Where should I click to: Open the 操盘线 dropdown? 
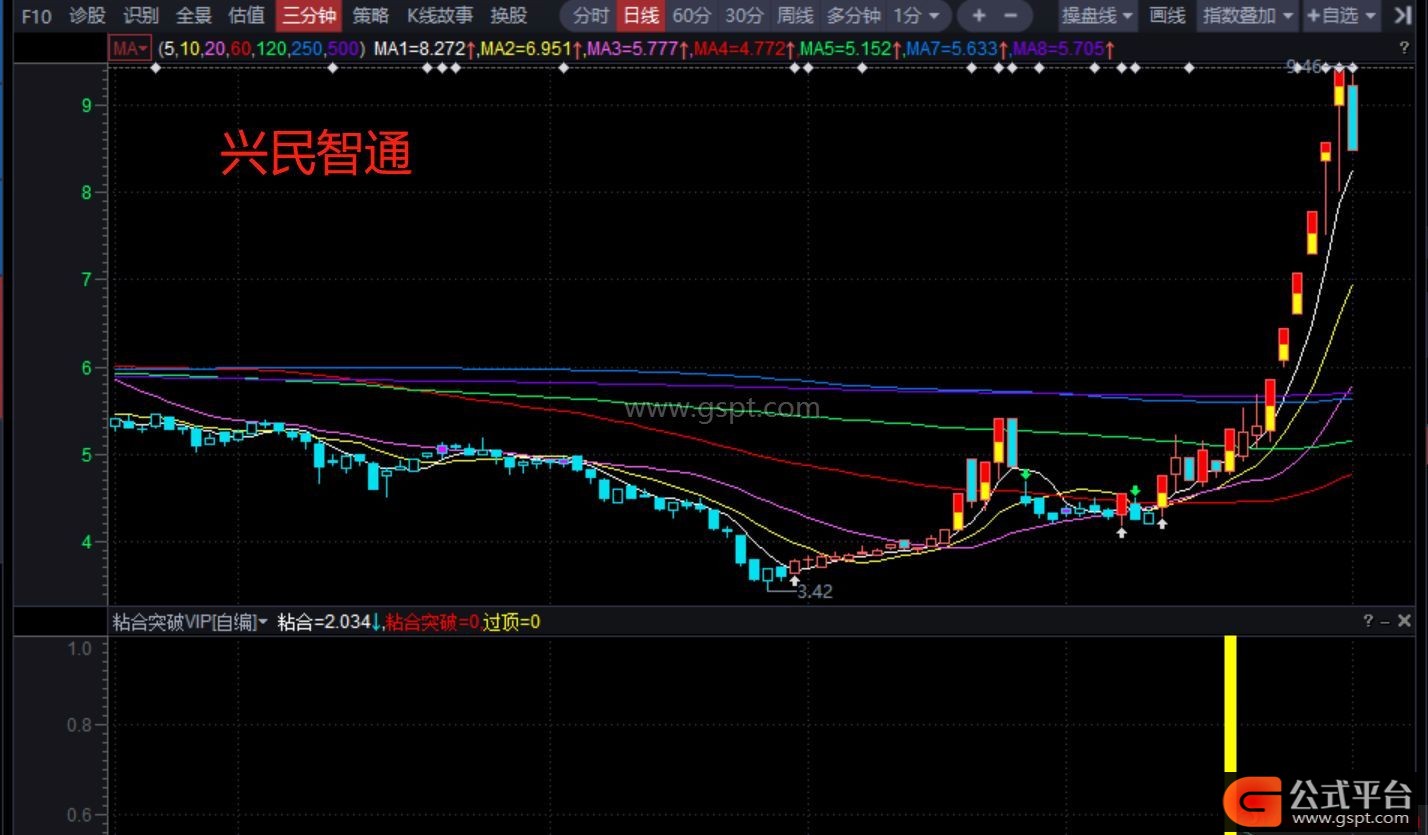pos(1097,15)
